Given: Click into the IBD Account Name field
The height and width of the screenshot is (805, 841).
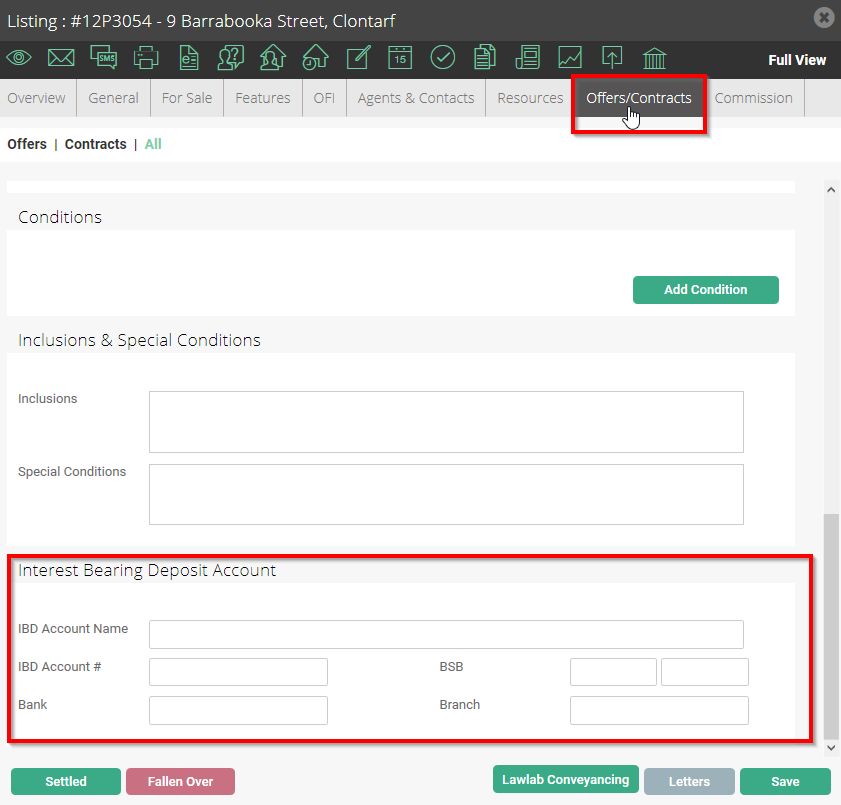Looking at the screenshot, I should click(446, 634).
